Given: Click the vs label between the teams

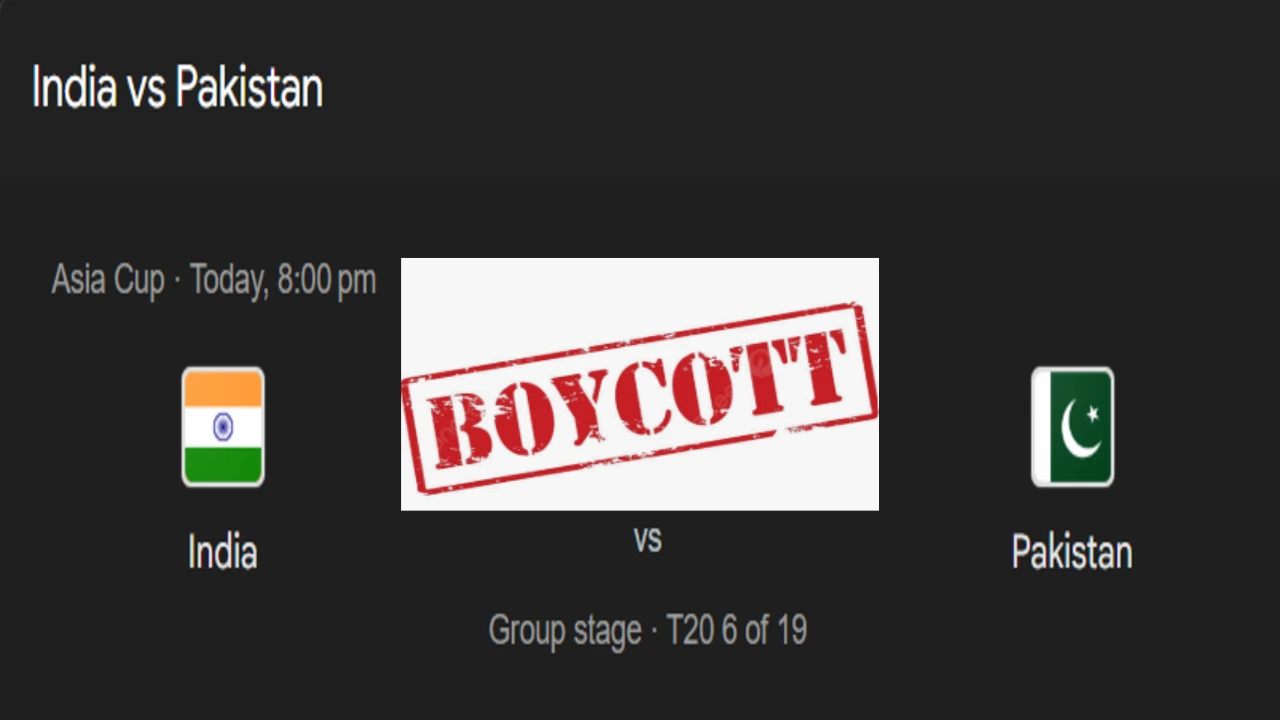Looking at the screenshot, I should click(x=648, y=540).
